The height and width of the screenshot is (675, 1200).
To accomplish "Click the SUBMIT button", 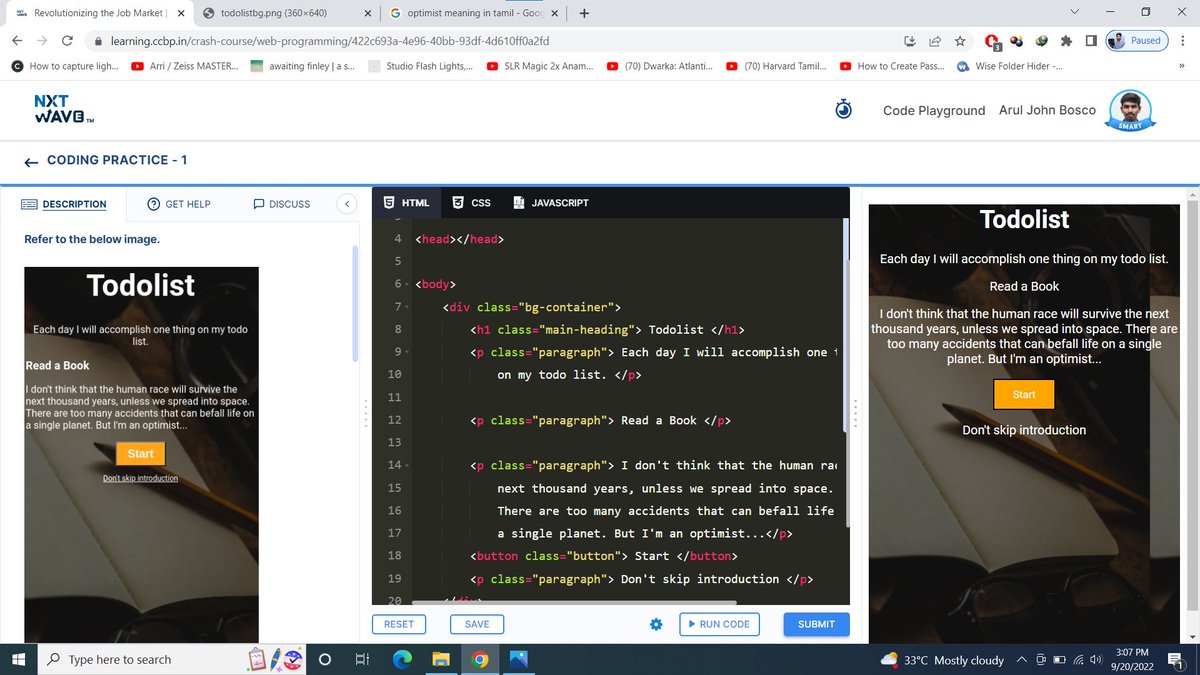I will pyautogui.click(x=817, y=624).
